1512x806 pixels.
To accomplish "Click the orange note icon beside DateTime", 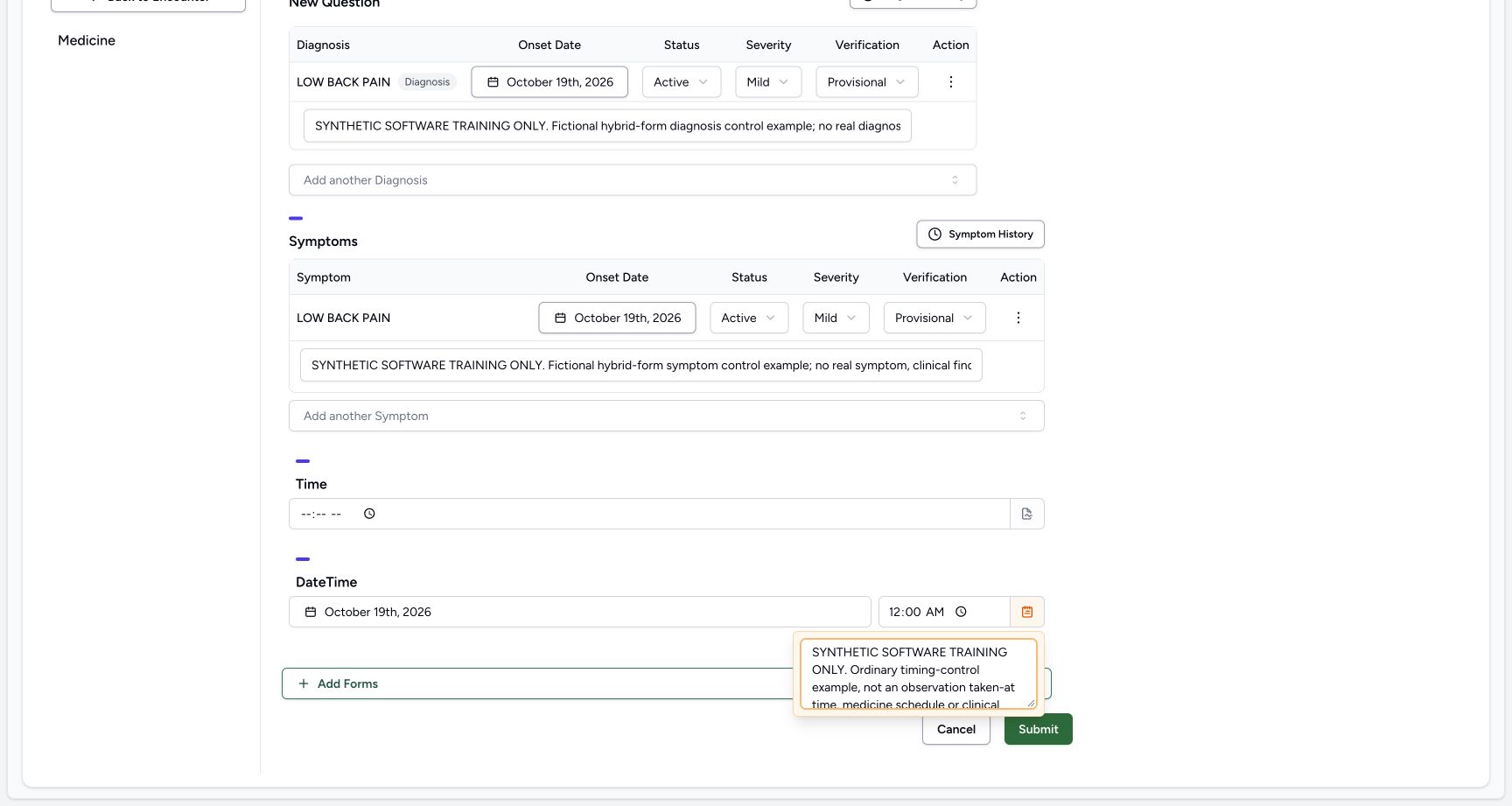I will click(x=1027, y=612).
